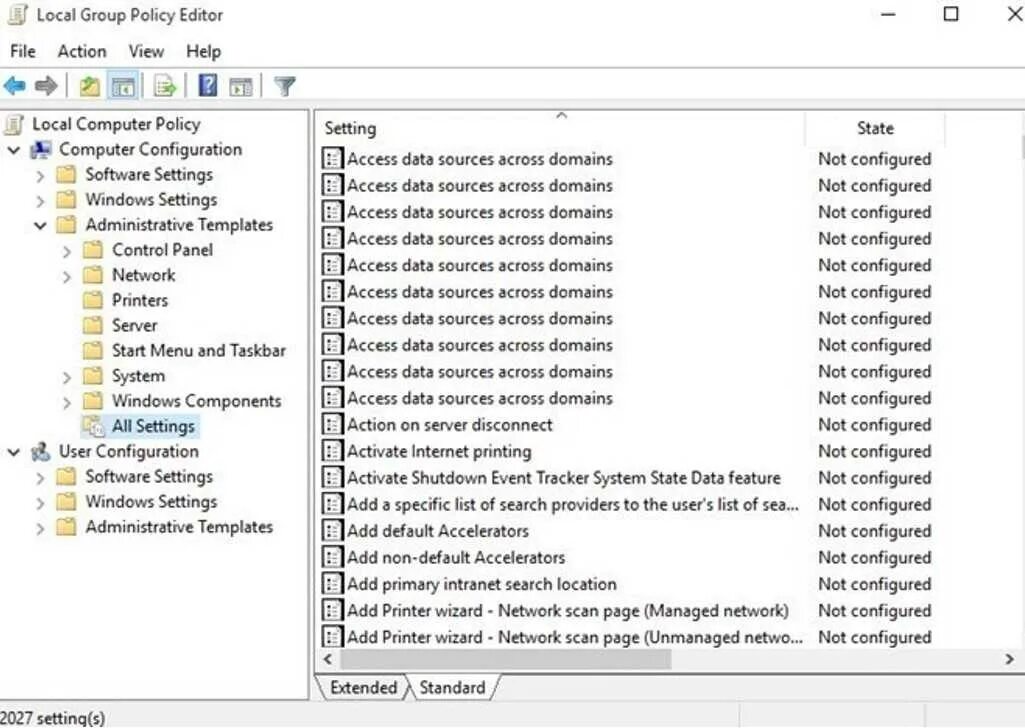Expand Software Settings under User Configuration
The image size is (1025, 728).
40,478
